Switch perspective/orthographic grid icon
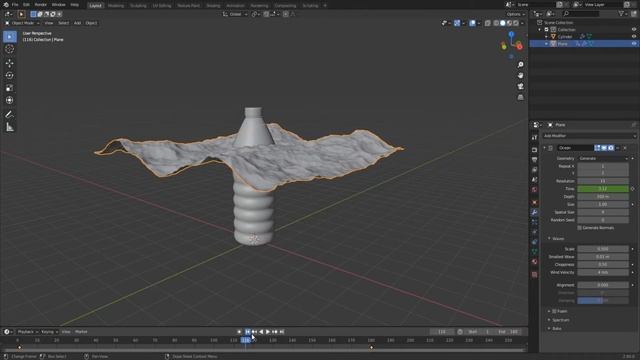640x360 pixels. pos(520,98)
